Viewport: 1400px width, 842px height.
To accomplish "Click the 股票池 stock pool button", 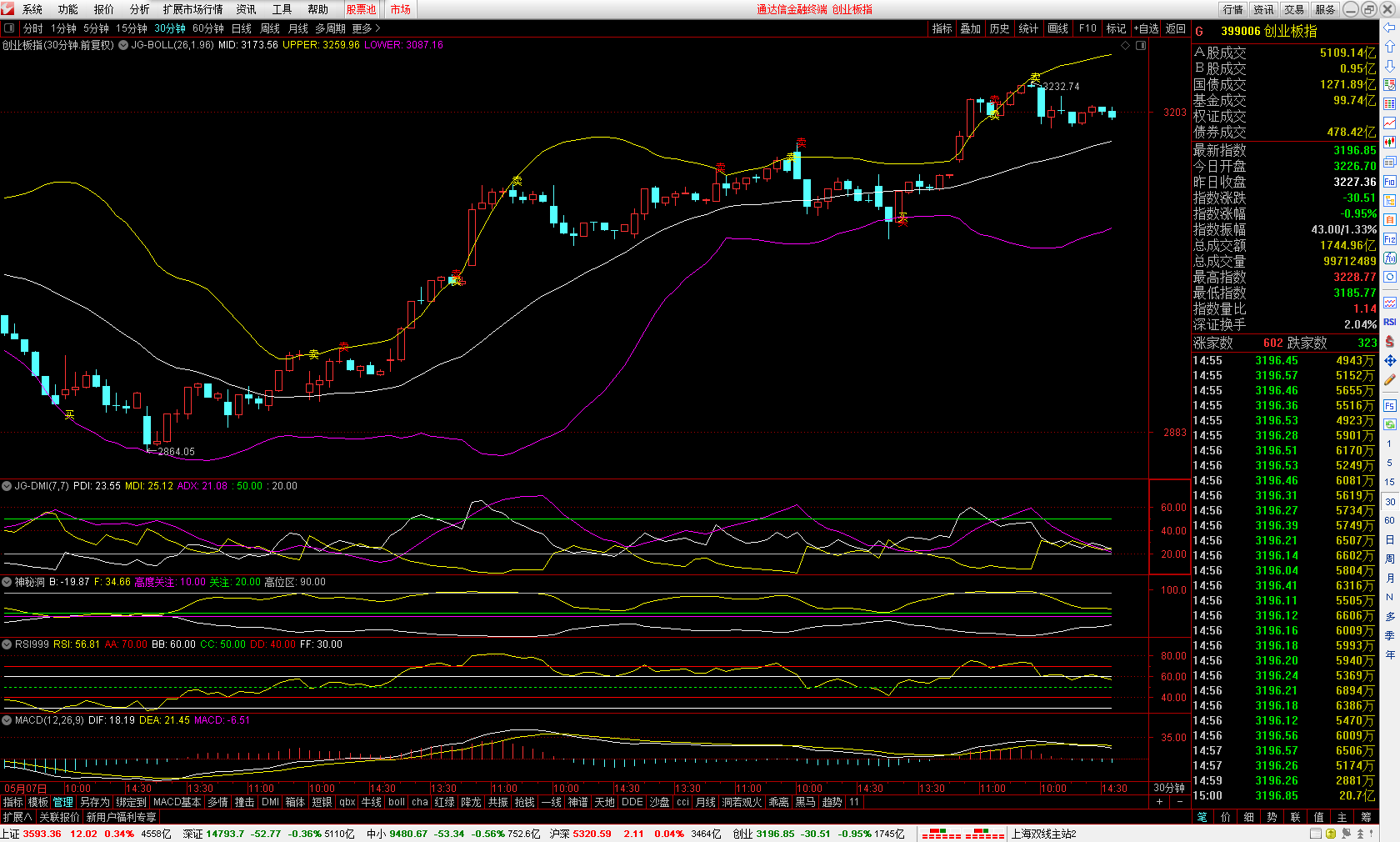I will coord(362,9).
